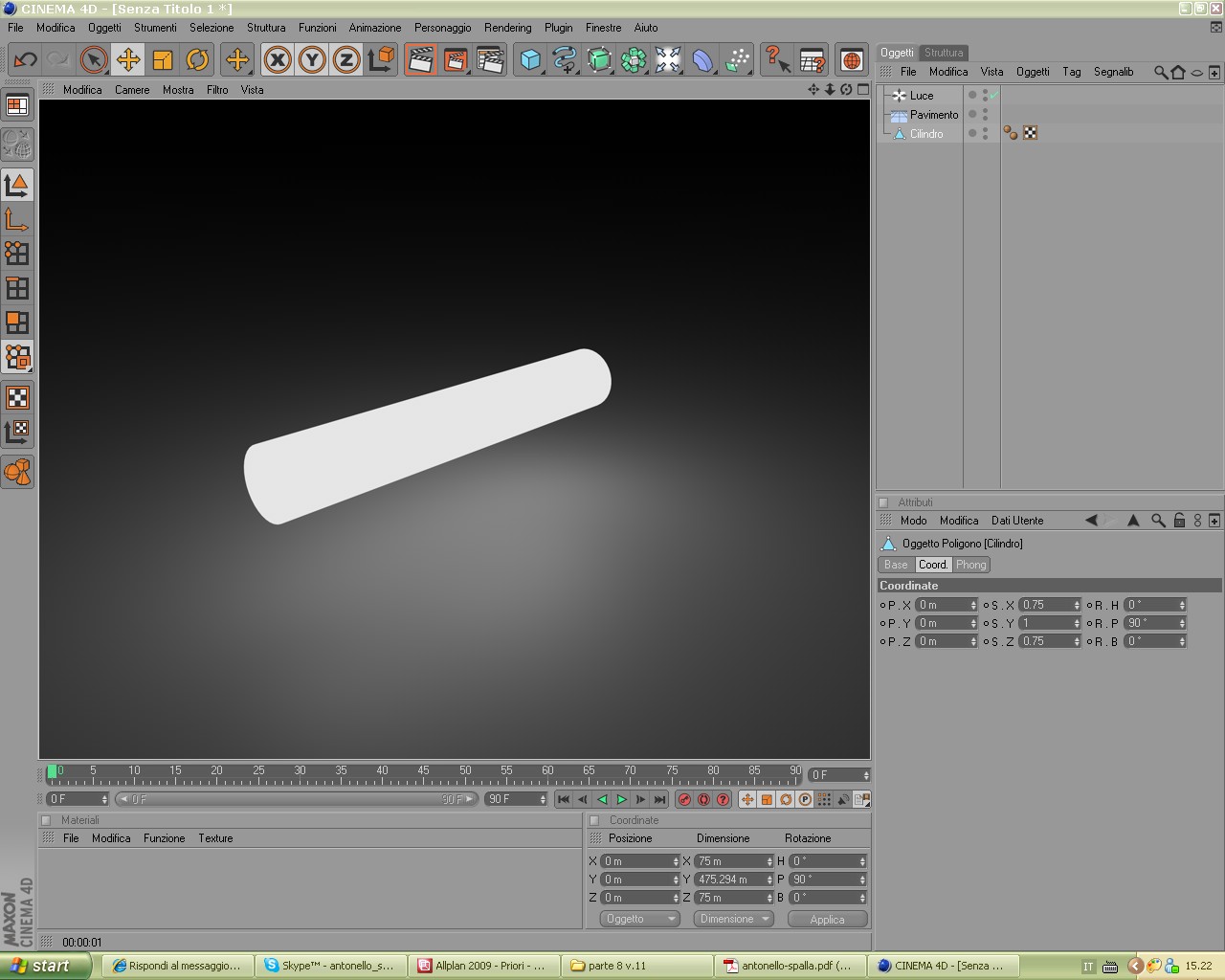1225x980 pixels.
Task: Select the Move tool in the toolbar
Action: 127,60
